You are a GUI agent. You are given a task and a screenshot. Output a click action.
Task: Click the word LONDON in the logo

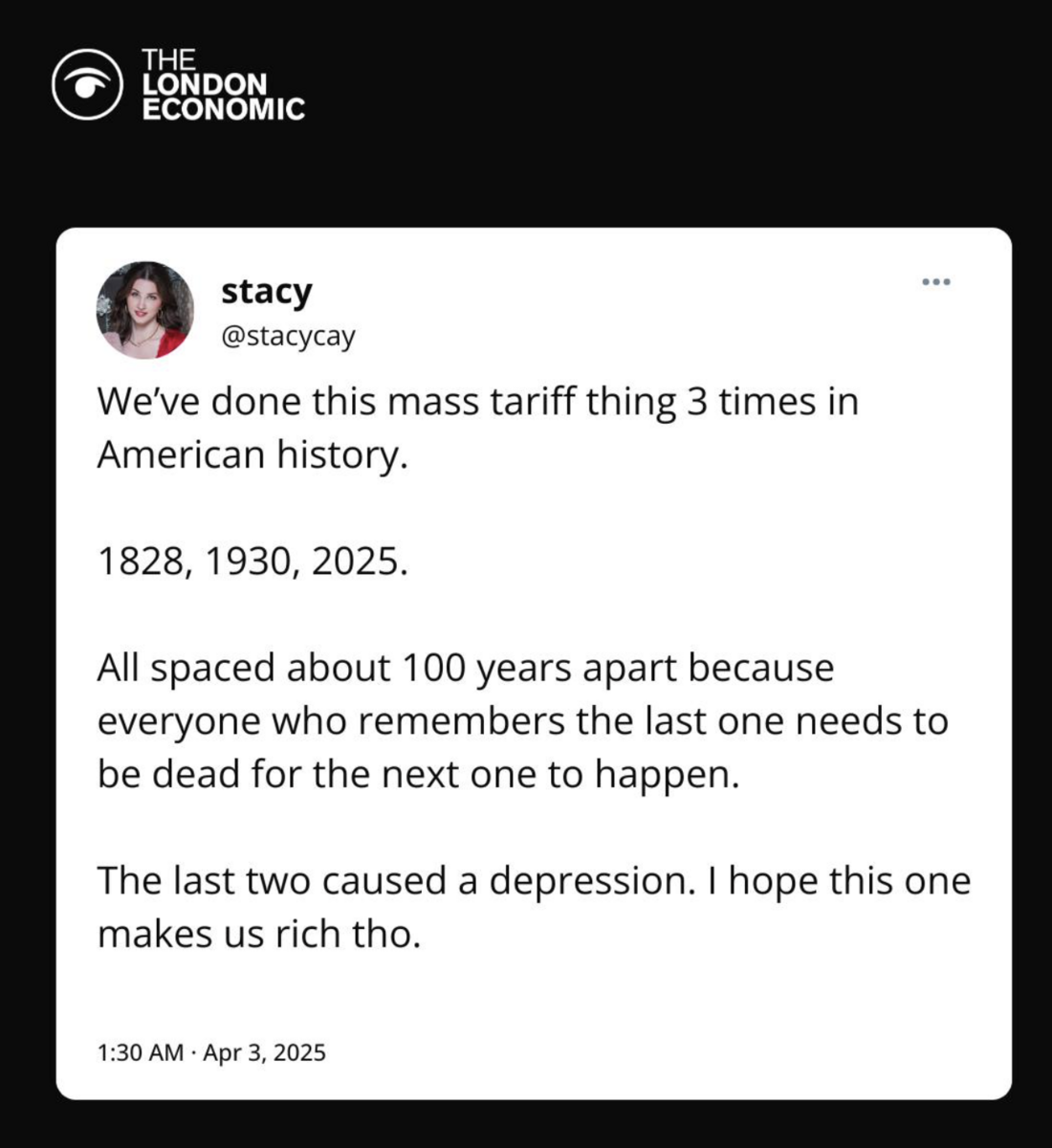point(205,84)
